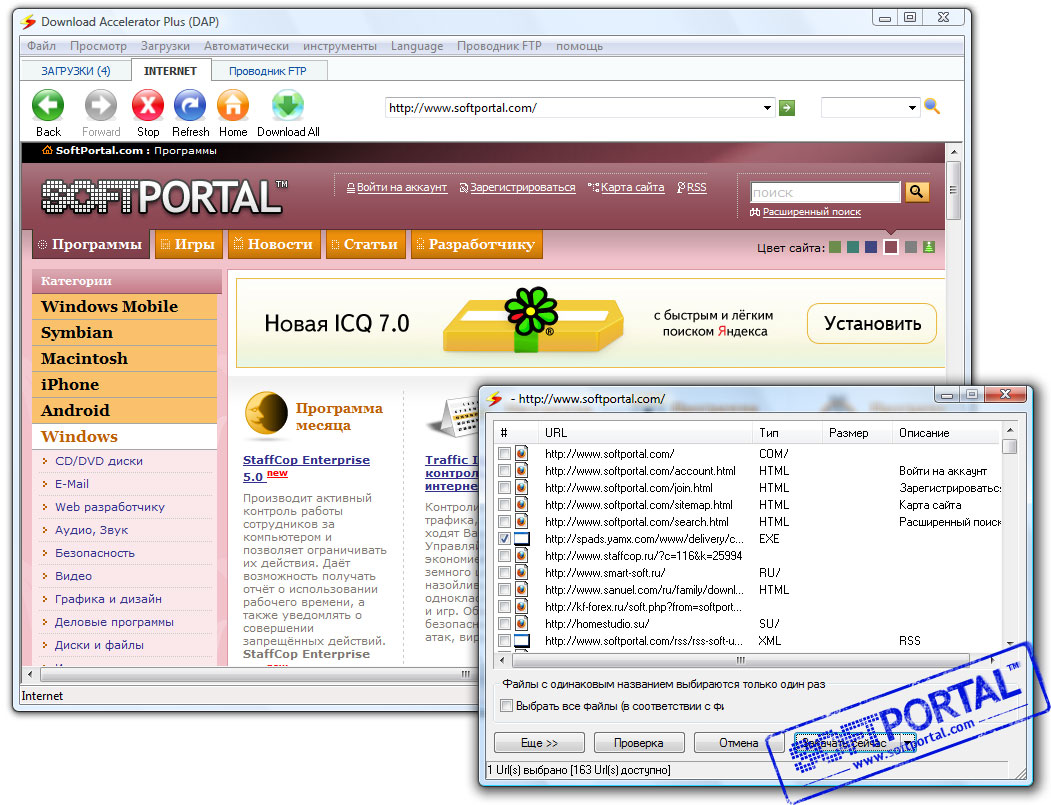
Task: Check the box for staffcop.ru row
Action: tap(504, 555)
